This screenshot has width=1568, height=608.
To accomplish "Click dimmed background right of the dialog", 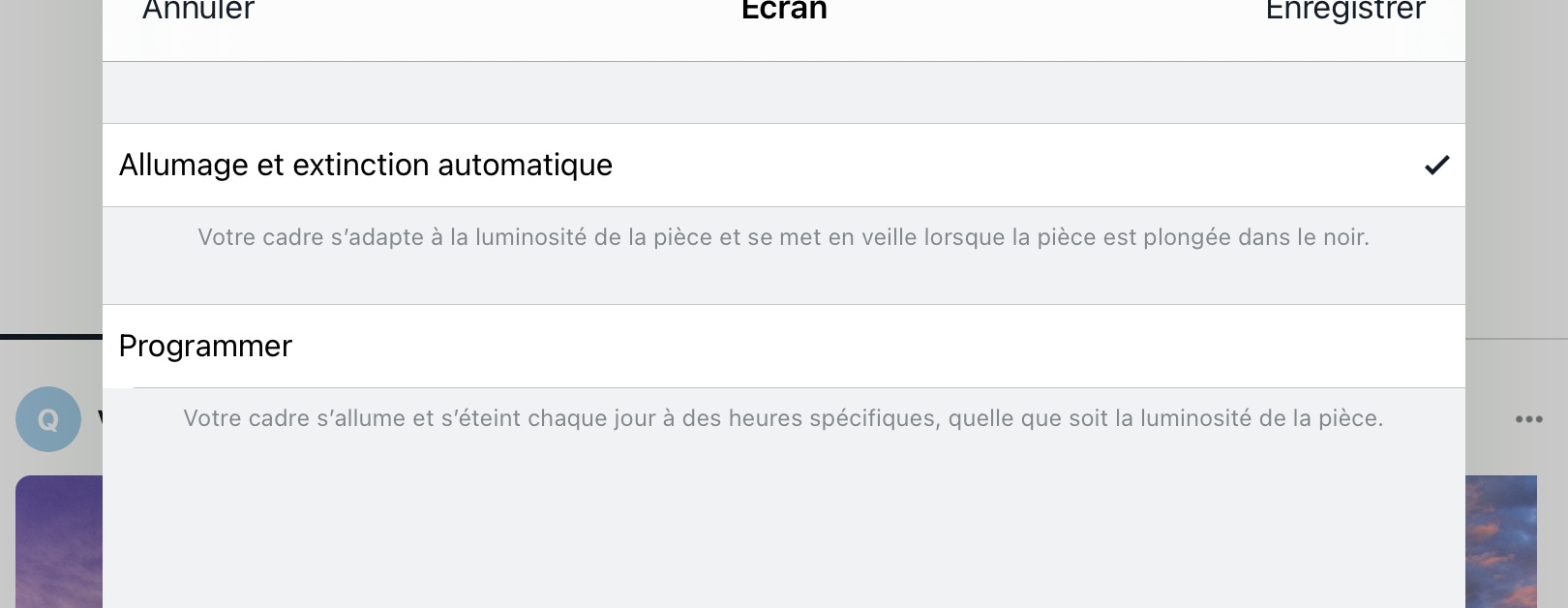I will tap(1517, 165).
